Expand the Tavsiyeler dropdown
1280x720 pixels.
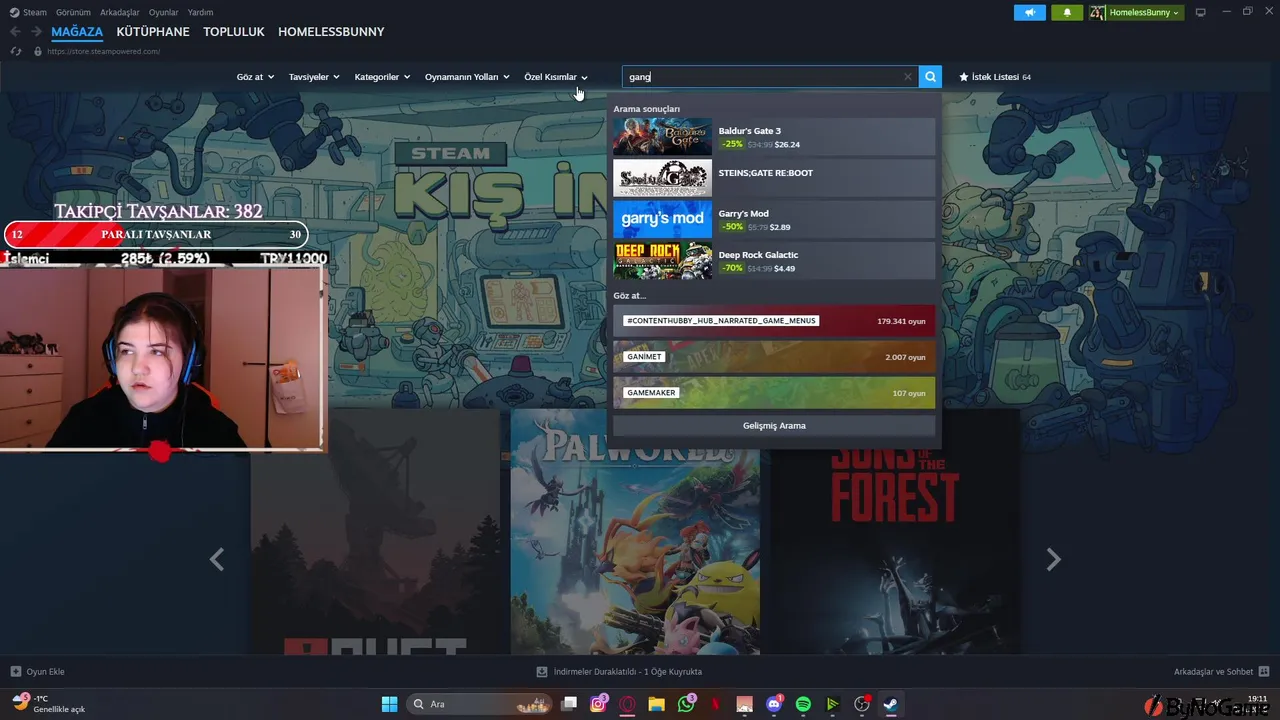[x=314, y=77]
